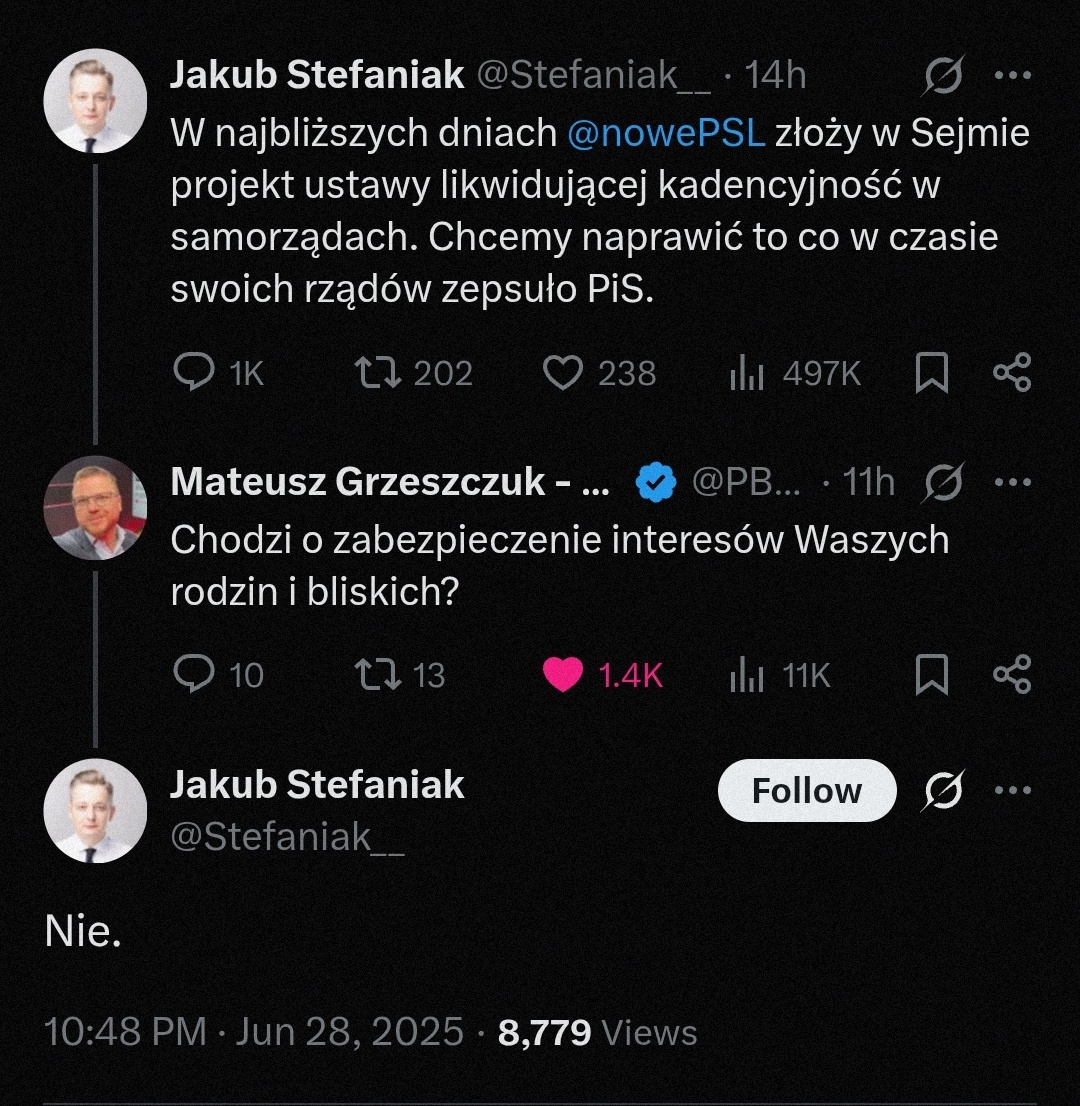1080x1106 pixels.
Task: Bookmark the first Jakub Stefaniak tweet
Action: click(x=931, y=373)
